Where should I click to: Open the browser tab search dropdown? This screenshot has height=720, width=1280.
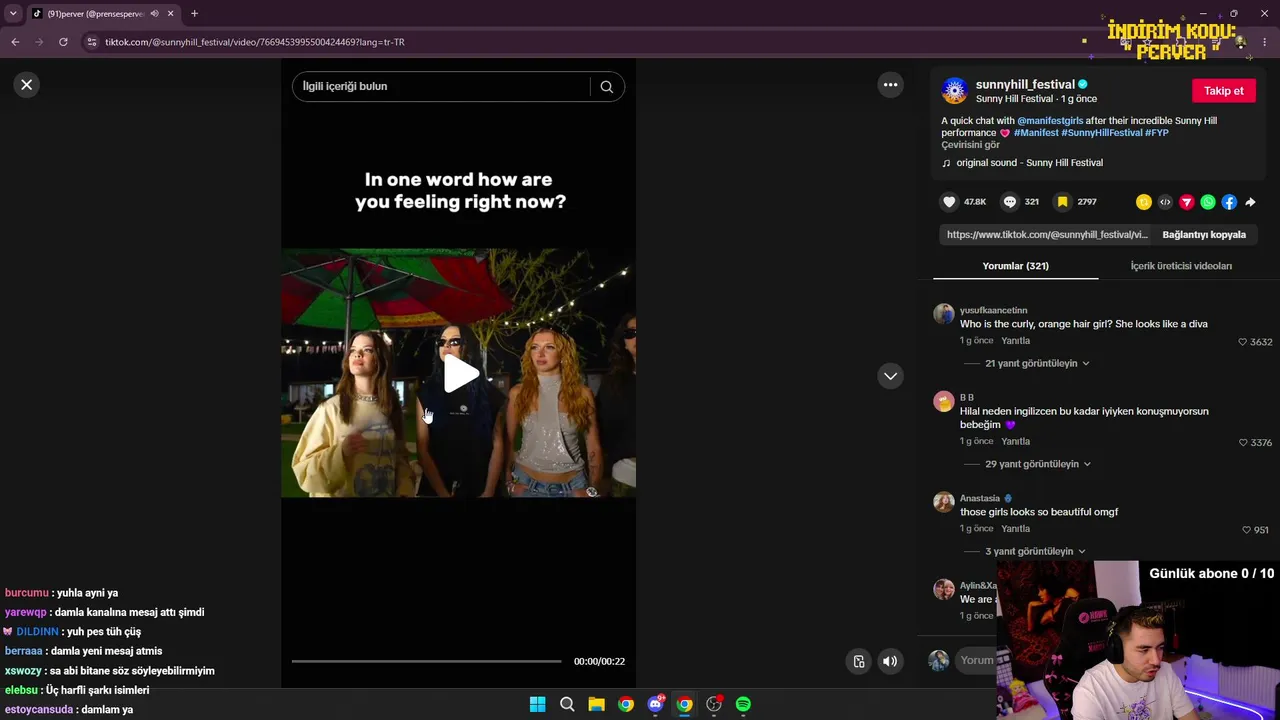[13, 14]
